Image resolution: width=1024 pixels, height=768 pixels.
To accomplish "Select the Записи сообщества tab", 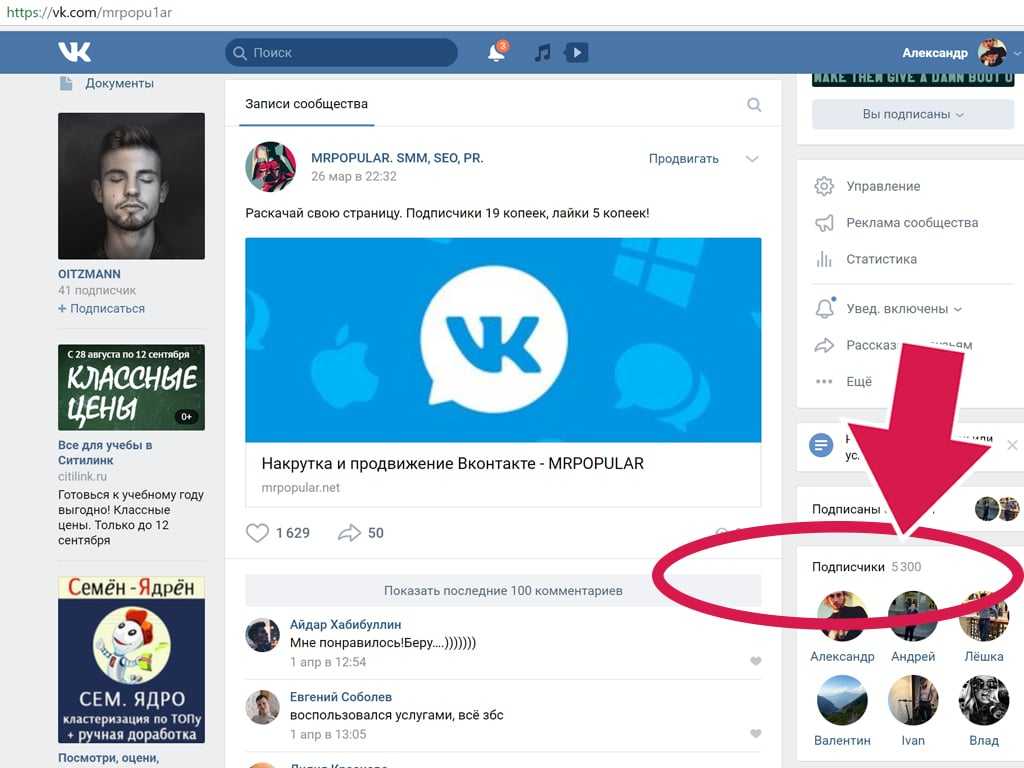I will pyautogui.click(x=306, y=104).
